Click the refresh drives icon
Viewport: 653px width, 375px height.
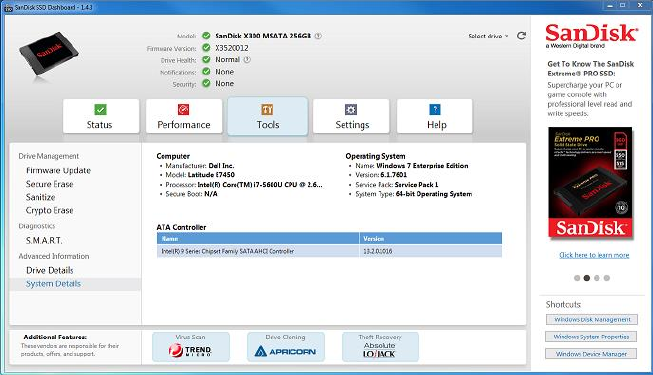(x=521, y=36)
